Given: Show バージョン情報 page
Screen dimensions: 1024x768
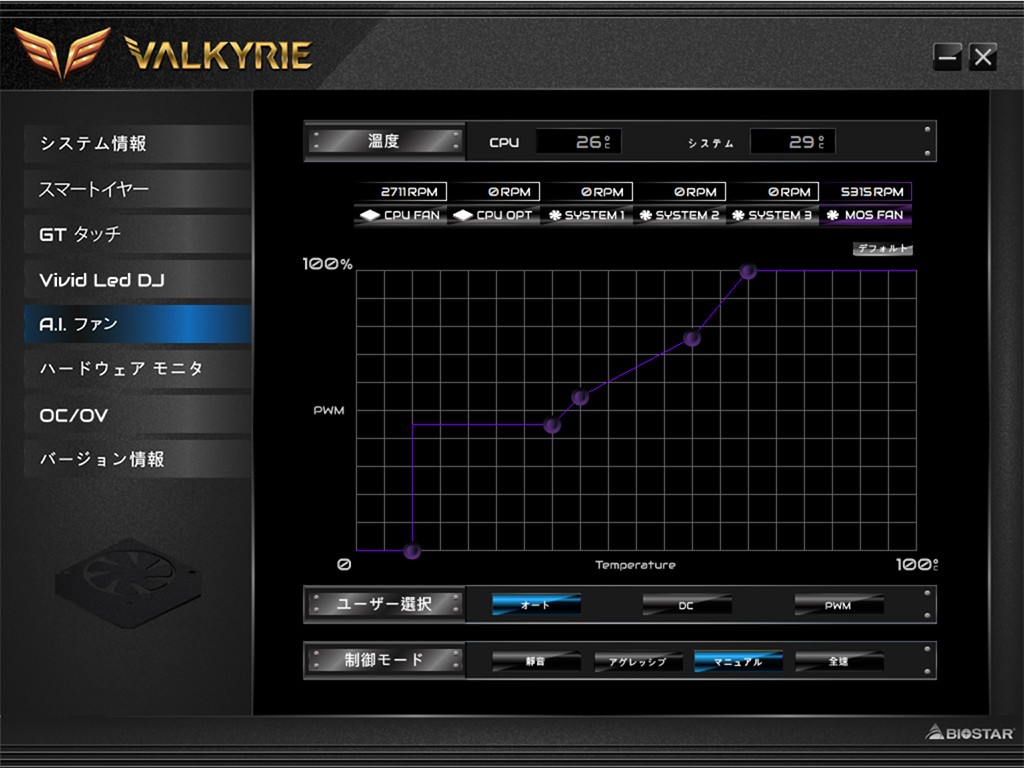Looking at the screenshot, I should [x=137, y=459].
